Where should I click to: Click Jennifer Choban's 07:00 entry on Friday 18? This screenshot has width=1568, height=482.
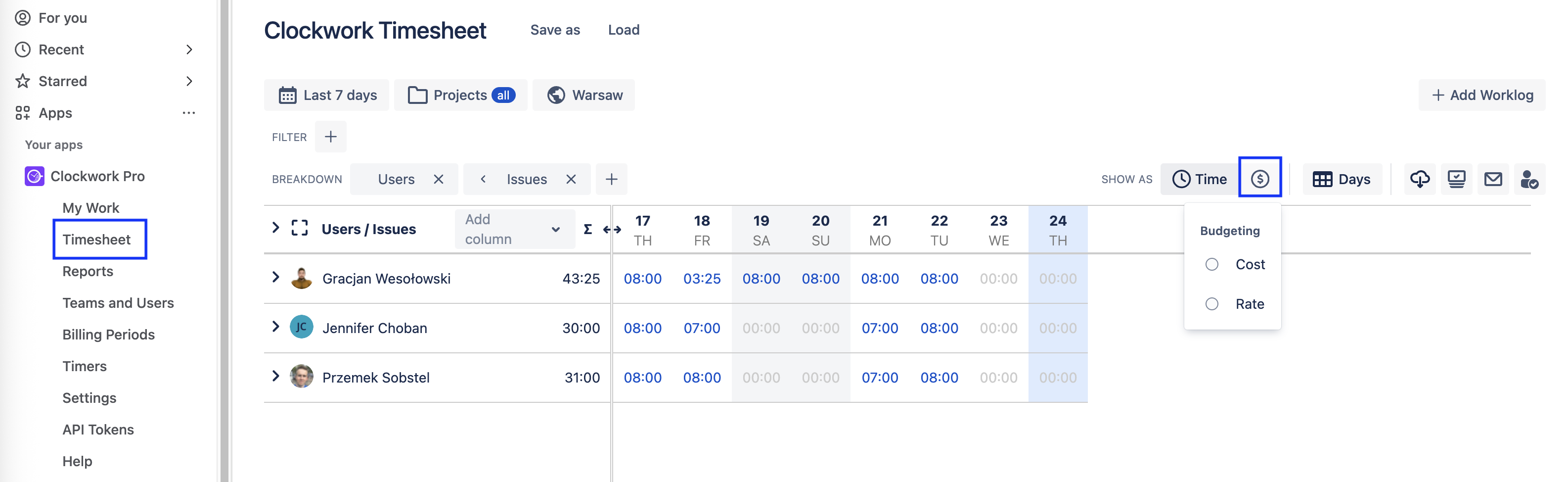click(x=701, y=328)
